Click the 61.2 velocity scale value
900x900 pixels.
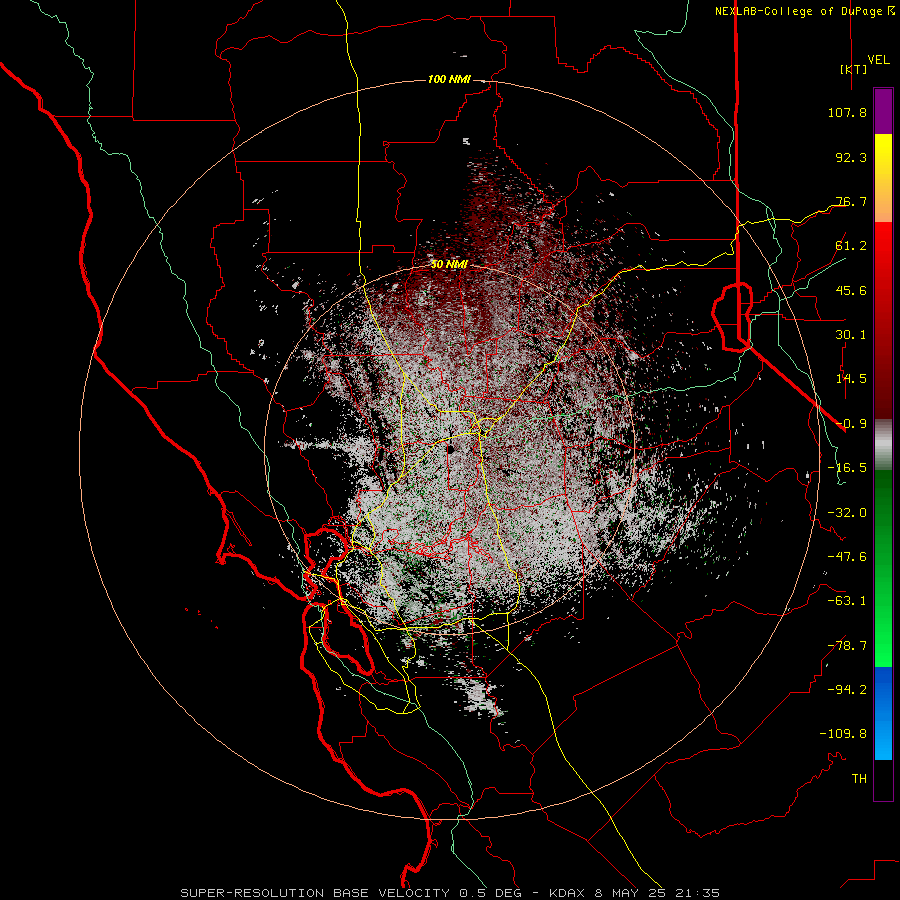[851, 246]
